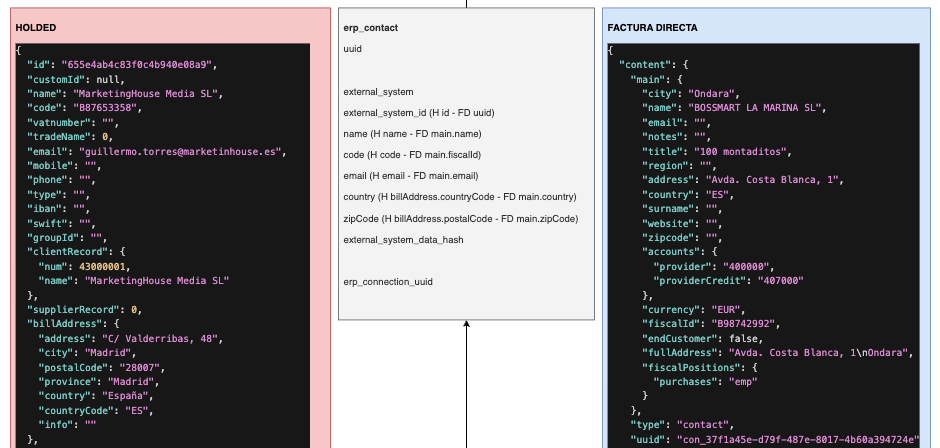Click the arrowhead pointing into erp_contact's bottom
Viewport: 940px width, 448px height.
click(467, 324)
